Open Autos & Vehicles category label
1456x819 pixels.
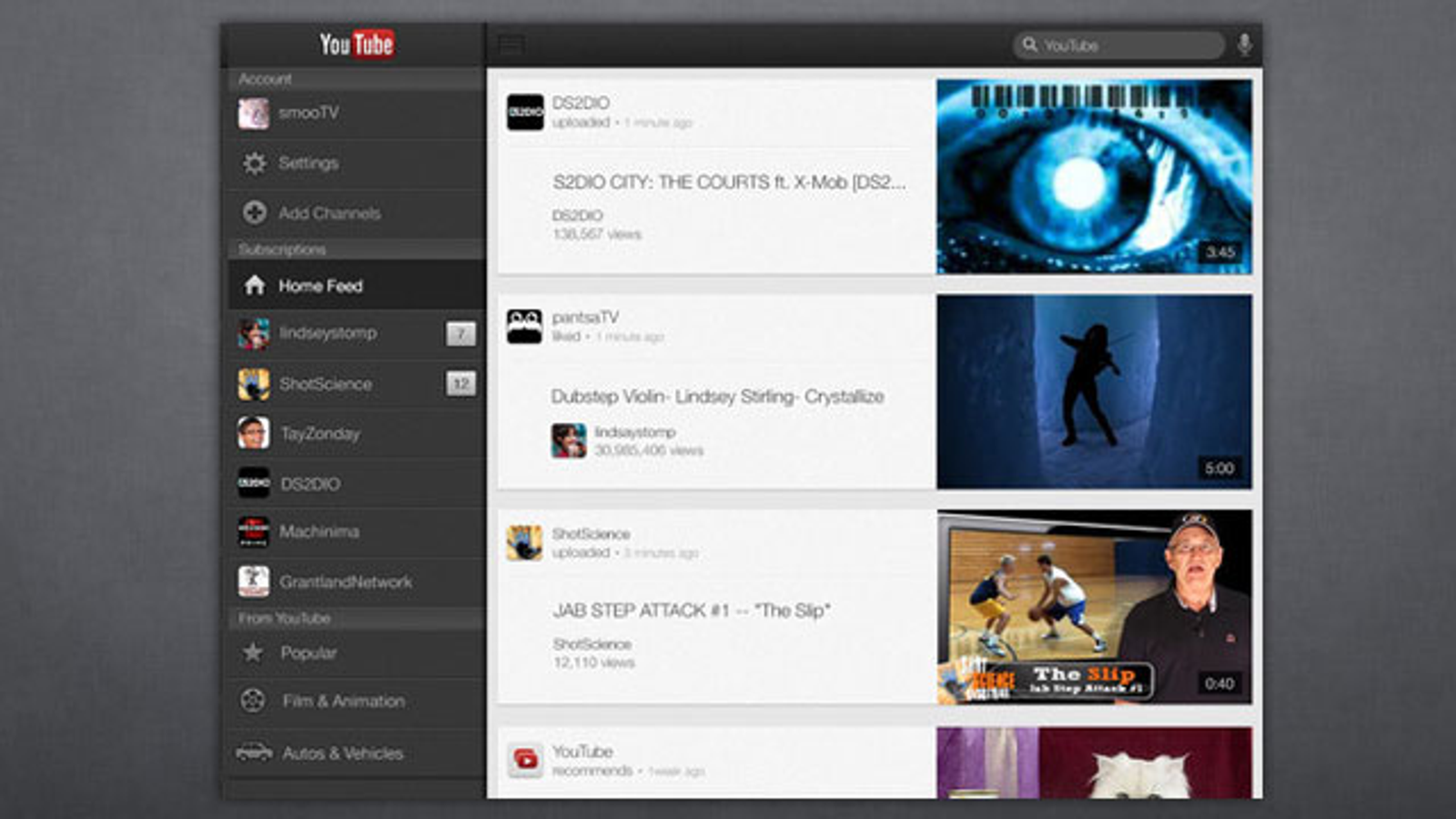point(342,753)
